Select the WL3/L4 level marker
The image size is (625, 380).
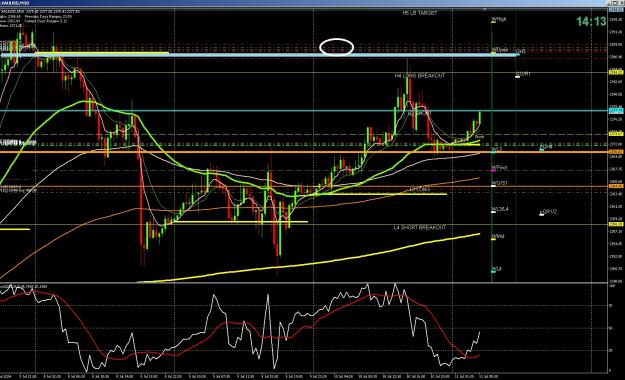493,212
